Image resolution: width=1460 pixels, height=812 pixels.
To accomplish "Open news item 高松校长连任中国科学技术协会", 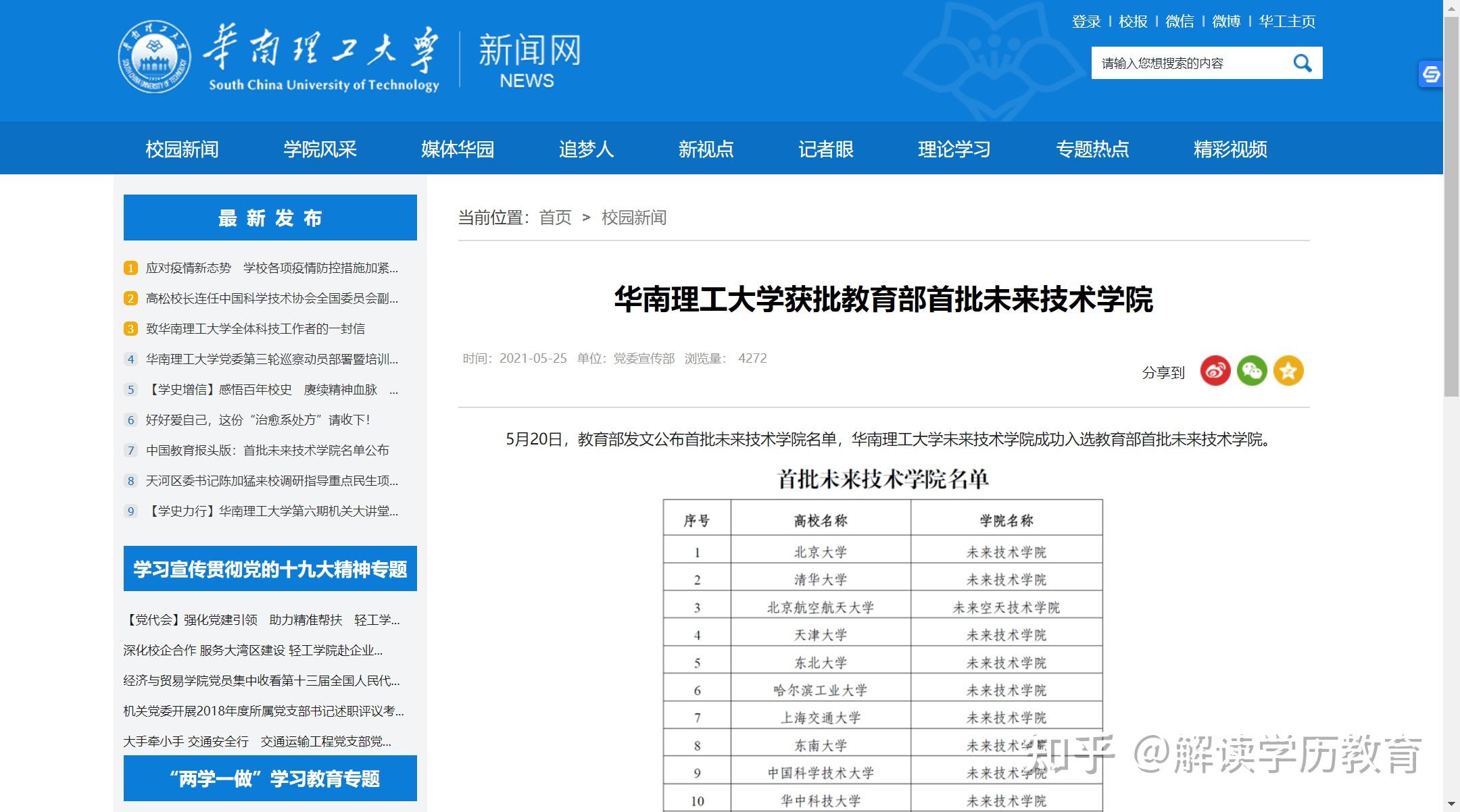I will (272, 299).
